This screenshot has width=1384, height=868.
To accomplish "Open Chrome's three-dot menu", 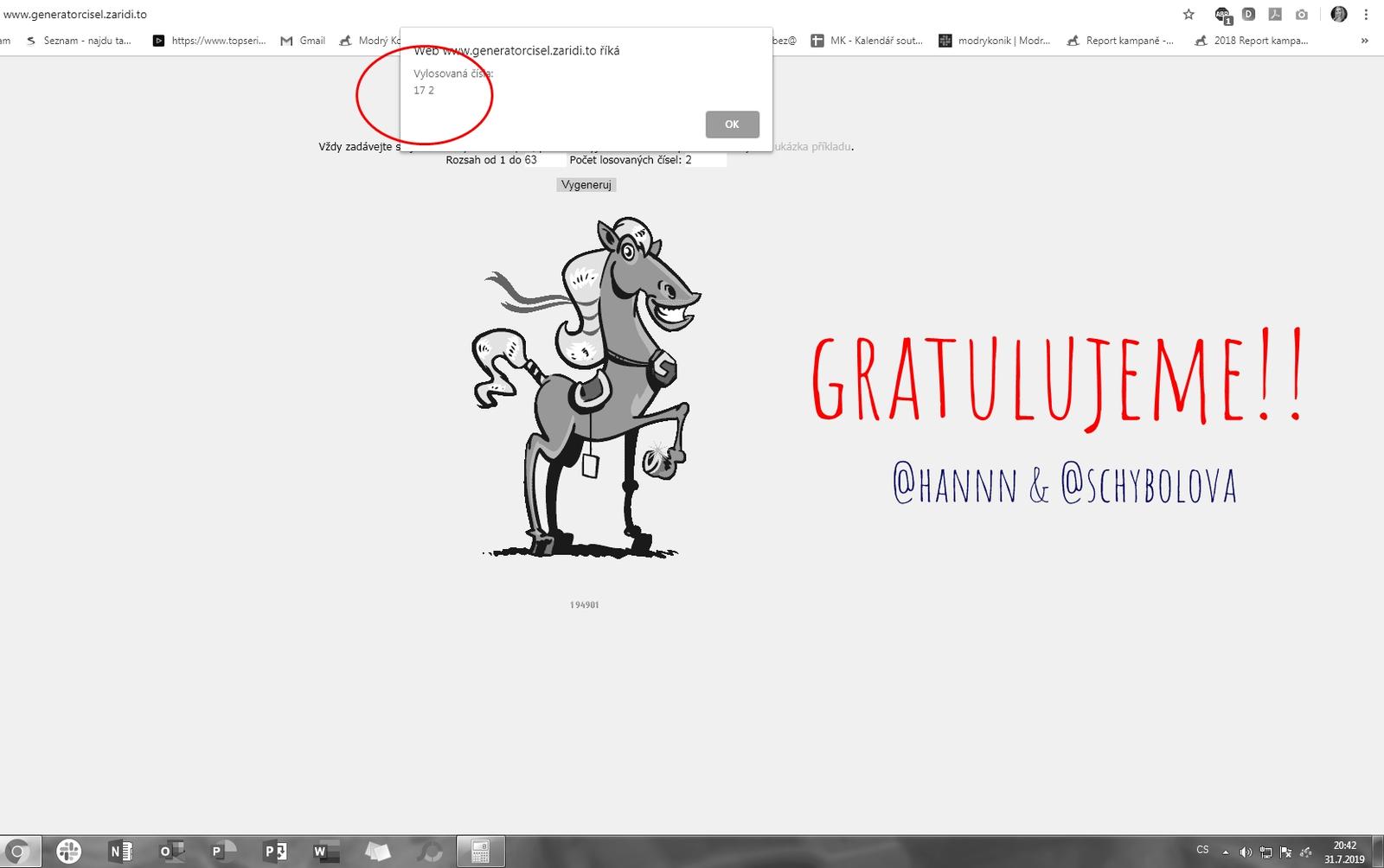I will pos(1366,15).
